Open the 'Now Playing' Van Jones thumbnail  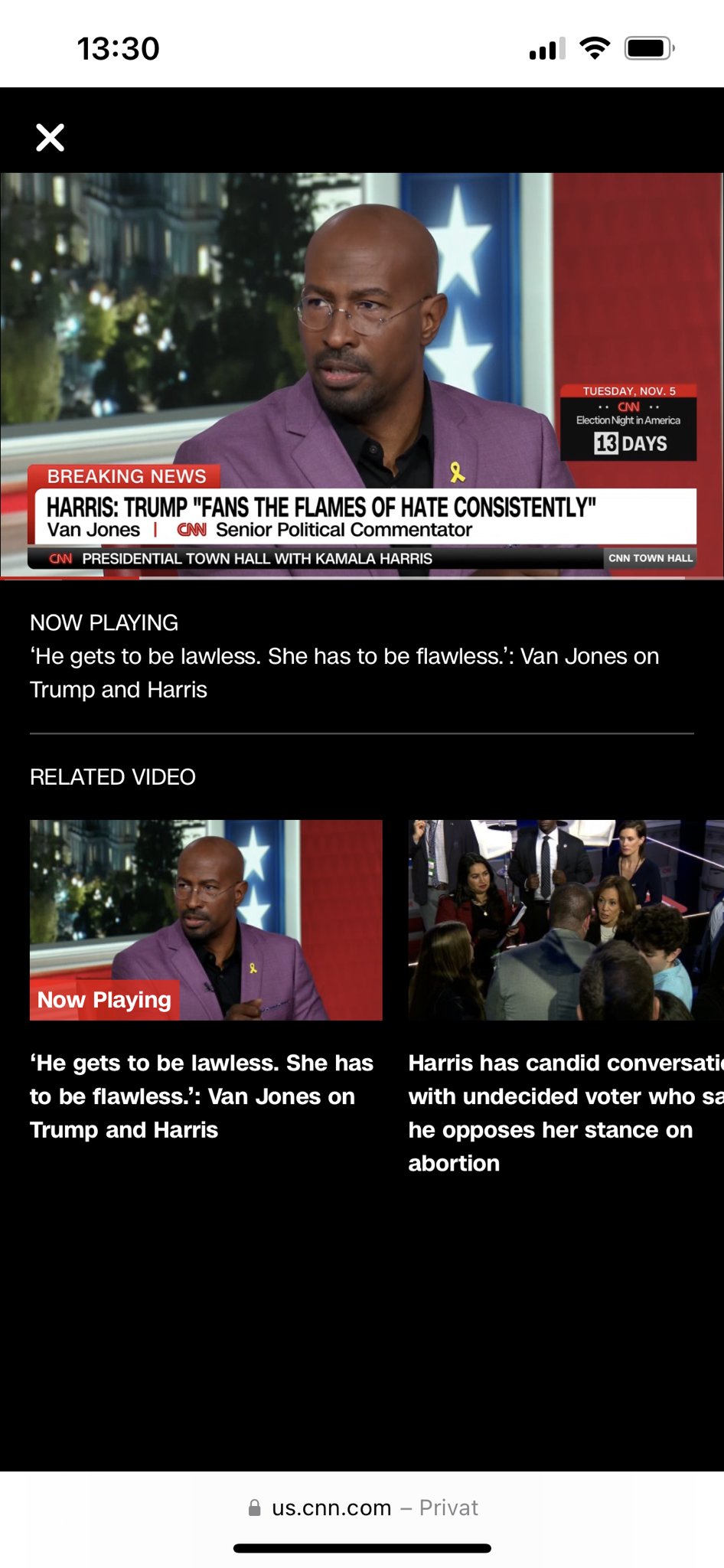[206, 920]
